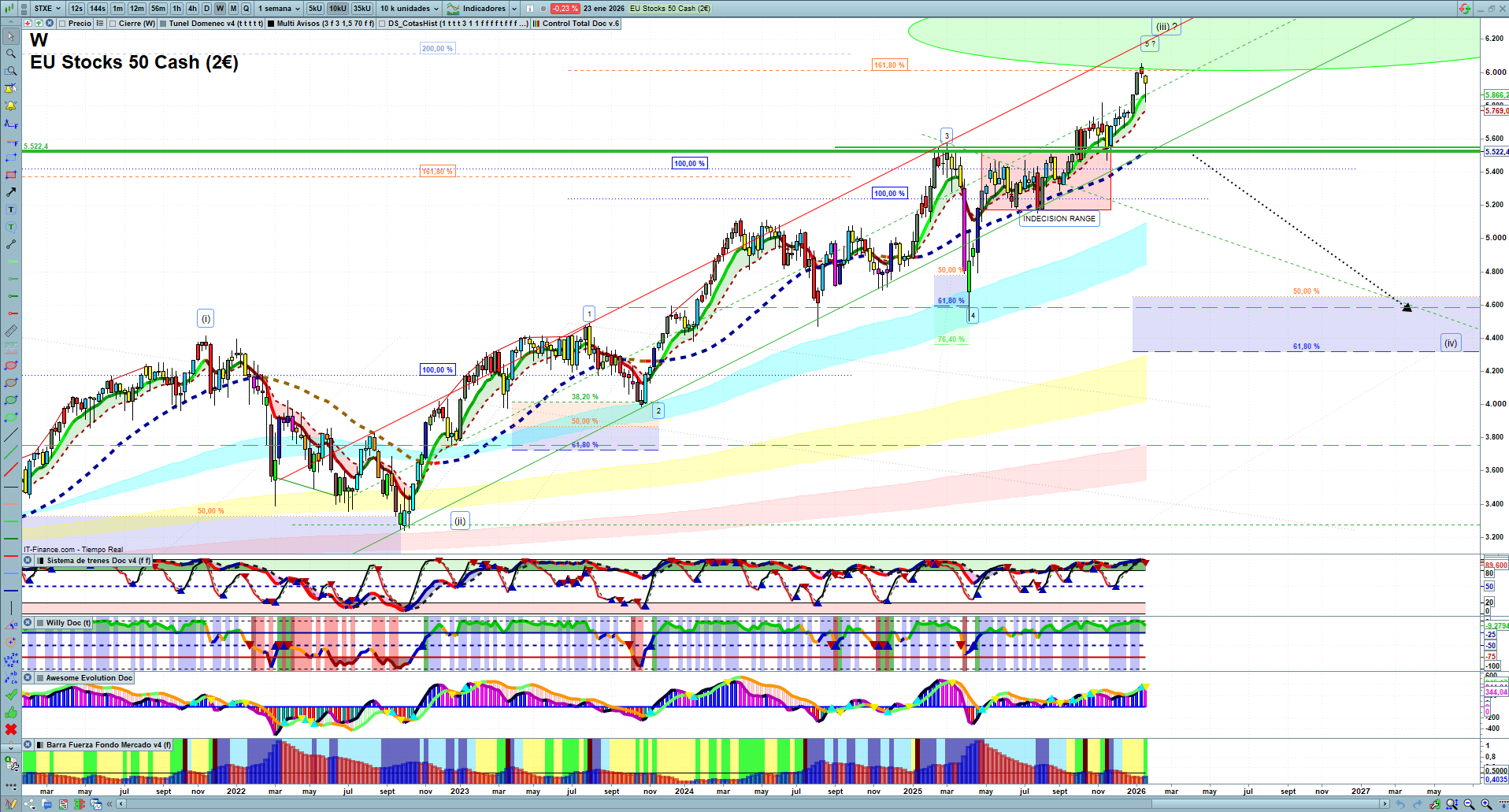Viewport: 1509px width, 812px height.
Task: Toggle the Tunel Domenec v4 indicator
Action: [163, 24]
